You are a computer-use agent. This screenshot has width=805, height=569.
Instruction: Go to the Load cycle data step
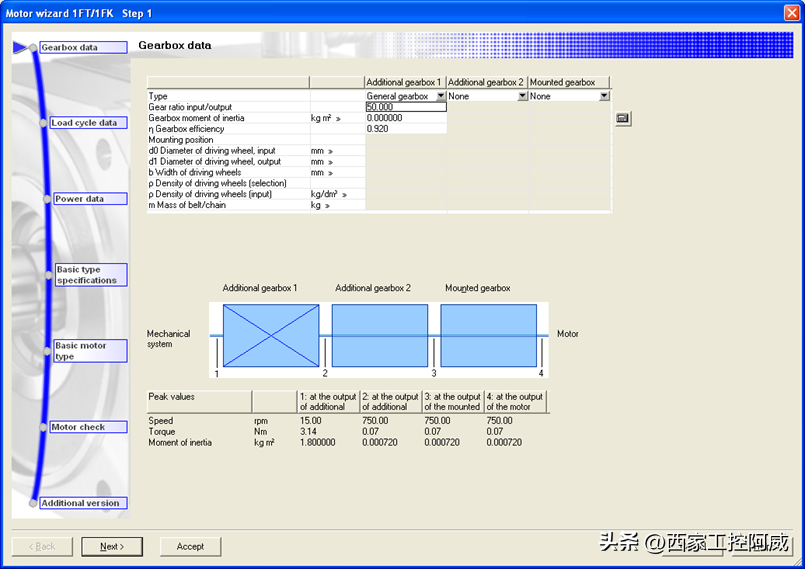(x=88, y=123)
